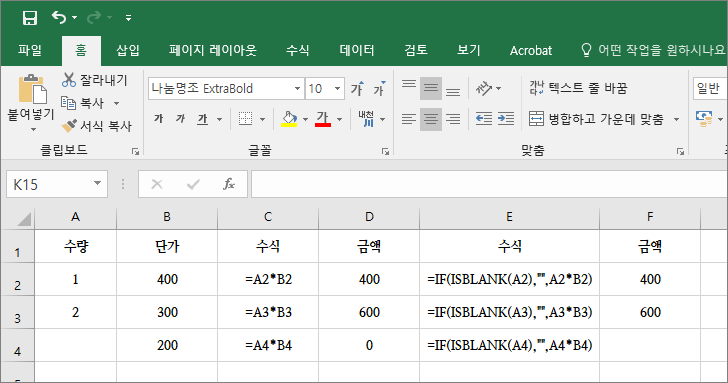Click 서식 복사 format painter
The height and width of the screenshot is (383, 728).
[97, 125]
